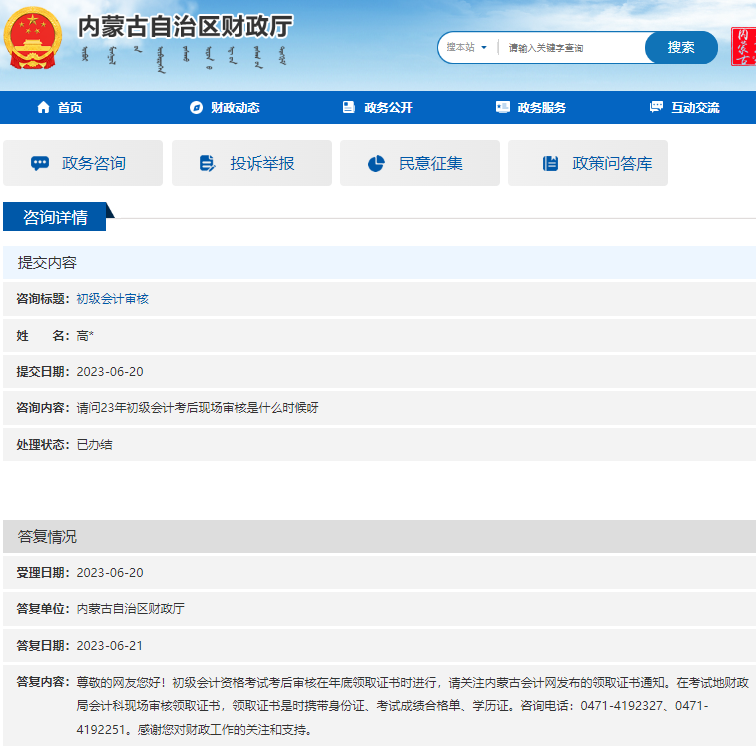Viewport: 756px width, 746px height.
Task: Click the keyword search input field
Action: click(x=572, y=48)
